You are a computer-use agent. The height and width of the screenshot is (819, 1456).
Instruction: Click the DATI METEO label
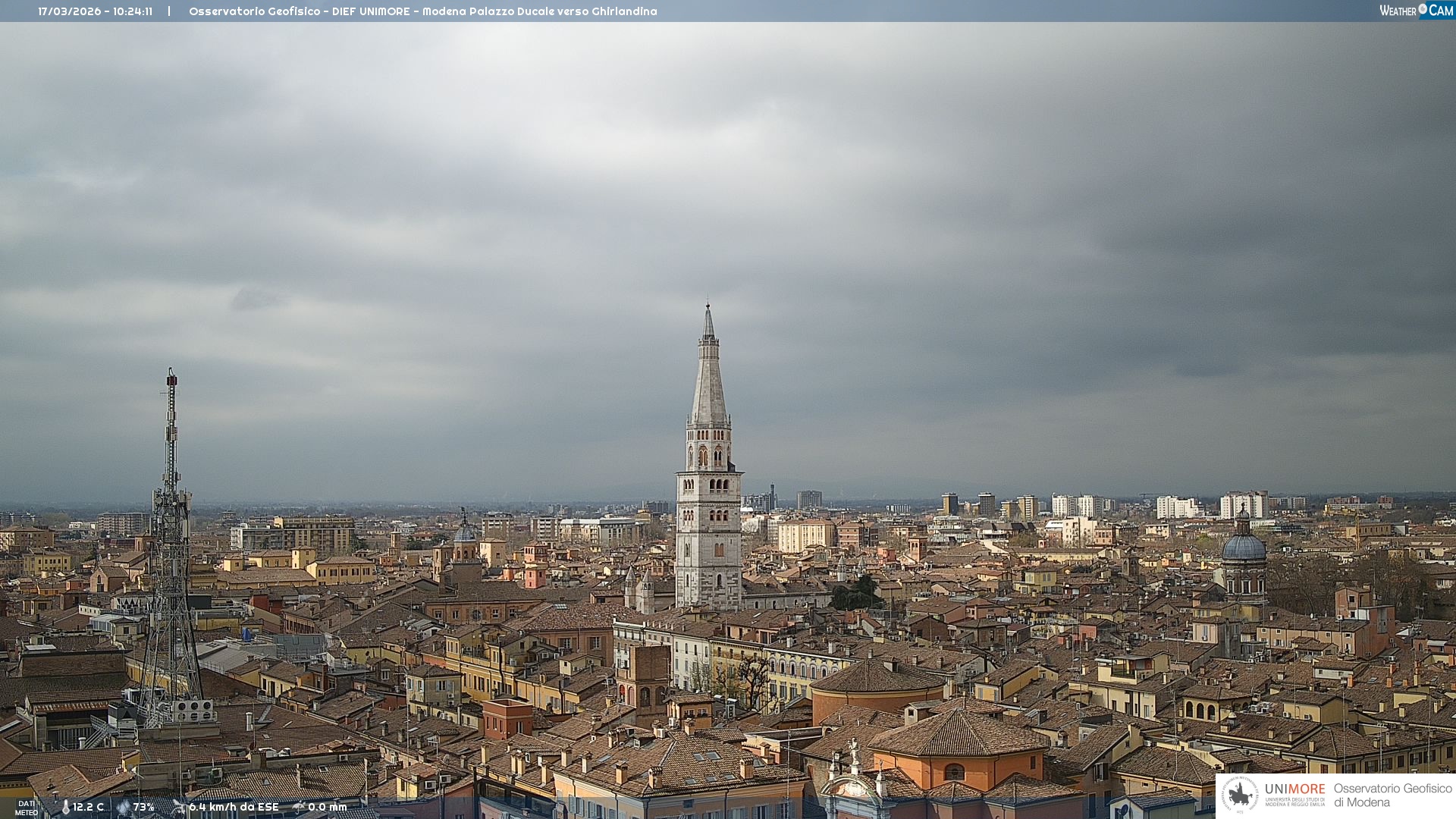[x=27, y=808]
